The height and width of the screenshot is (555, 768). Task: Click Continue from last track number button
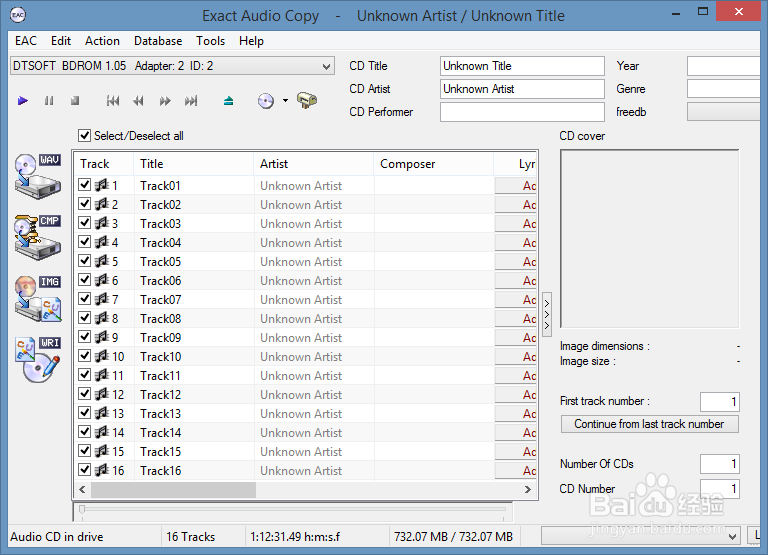tap(649, 424)
